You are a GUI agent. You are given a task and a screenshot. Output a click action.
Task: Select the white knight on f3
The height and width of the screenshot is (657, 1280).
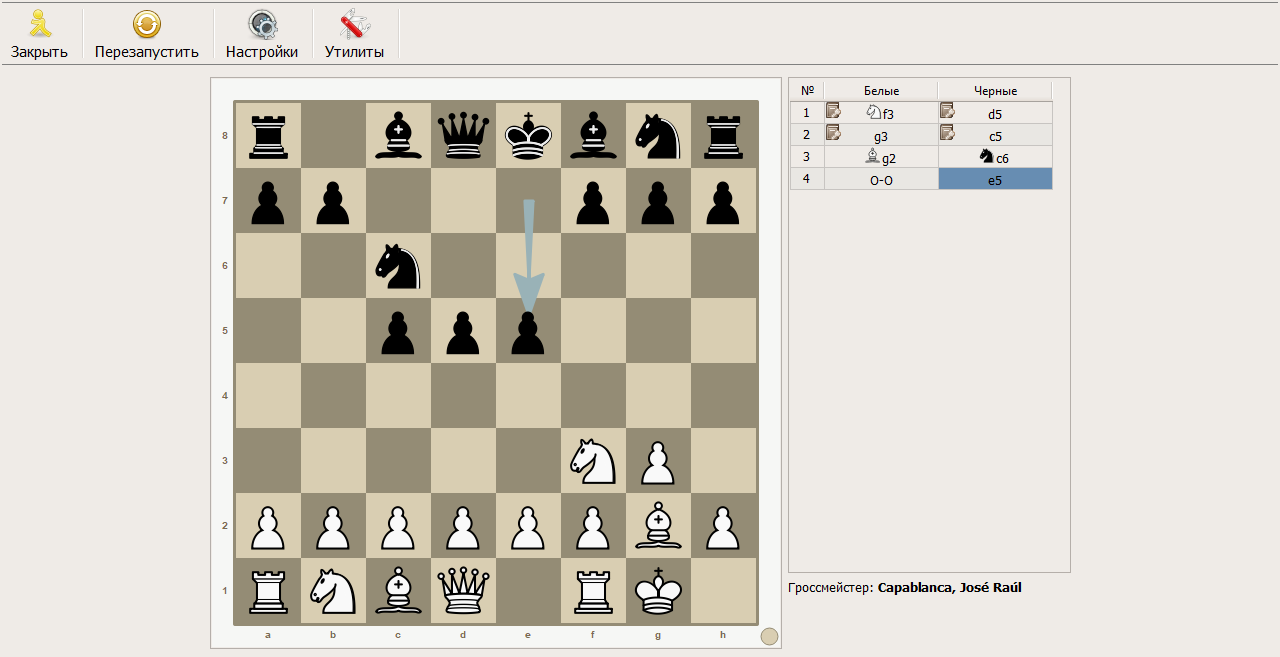(593, 460)
